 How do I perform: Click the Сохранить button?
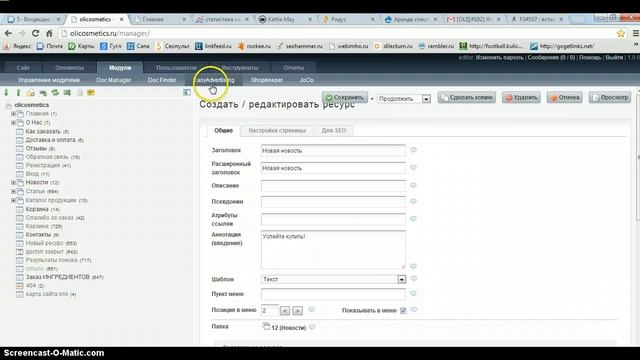[345, 98]
